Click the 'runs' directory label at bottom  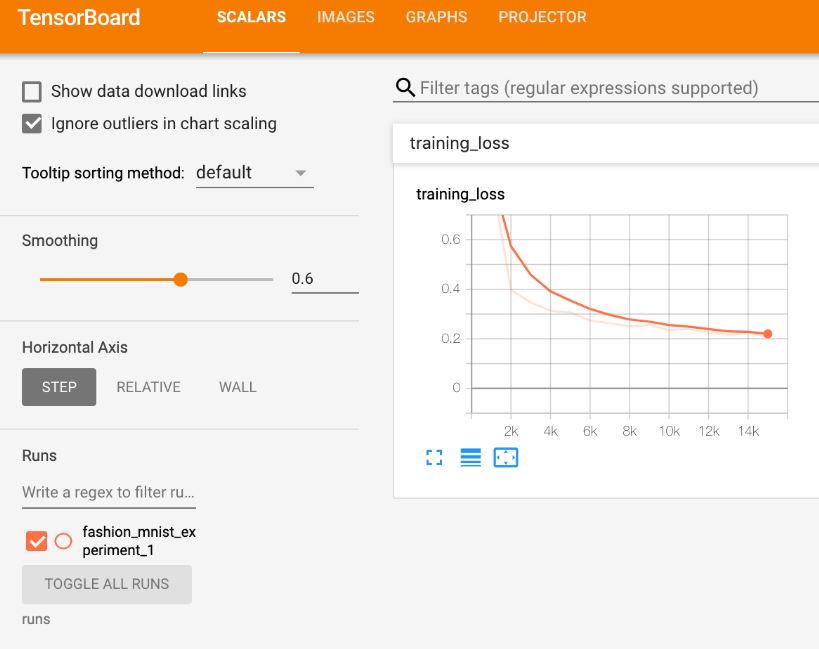[x=36, y=619]
